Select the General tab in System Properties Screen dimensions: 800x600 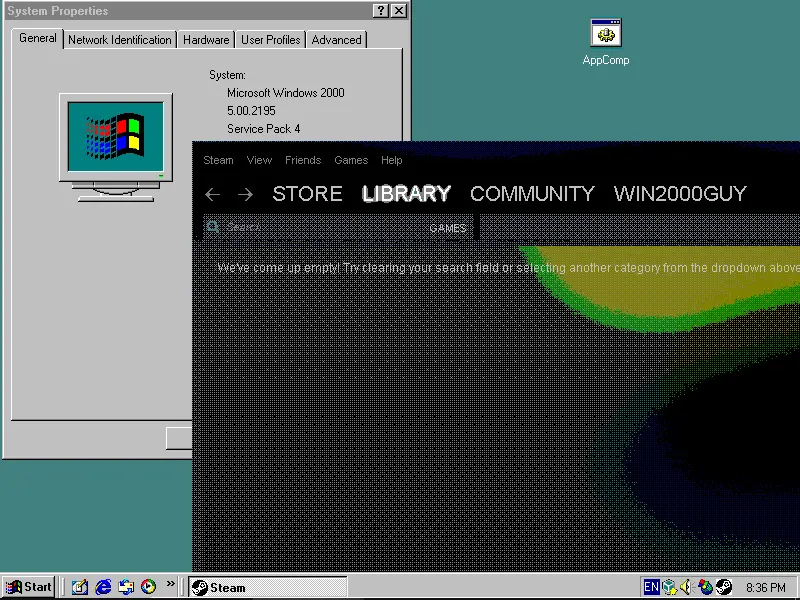click(38, 38)
